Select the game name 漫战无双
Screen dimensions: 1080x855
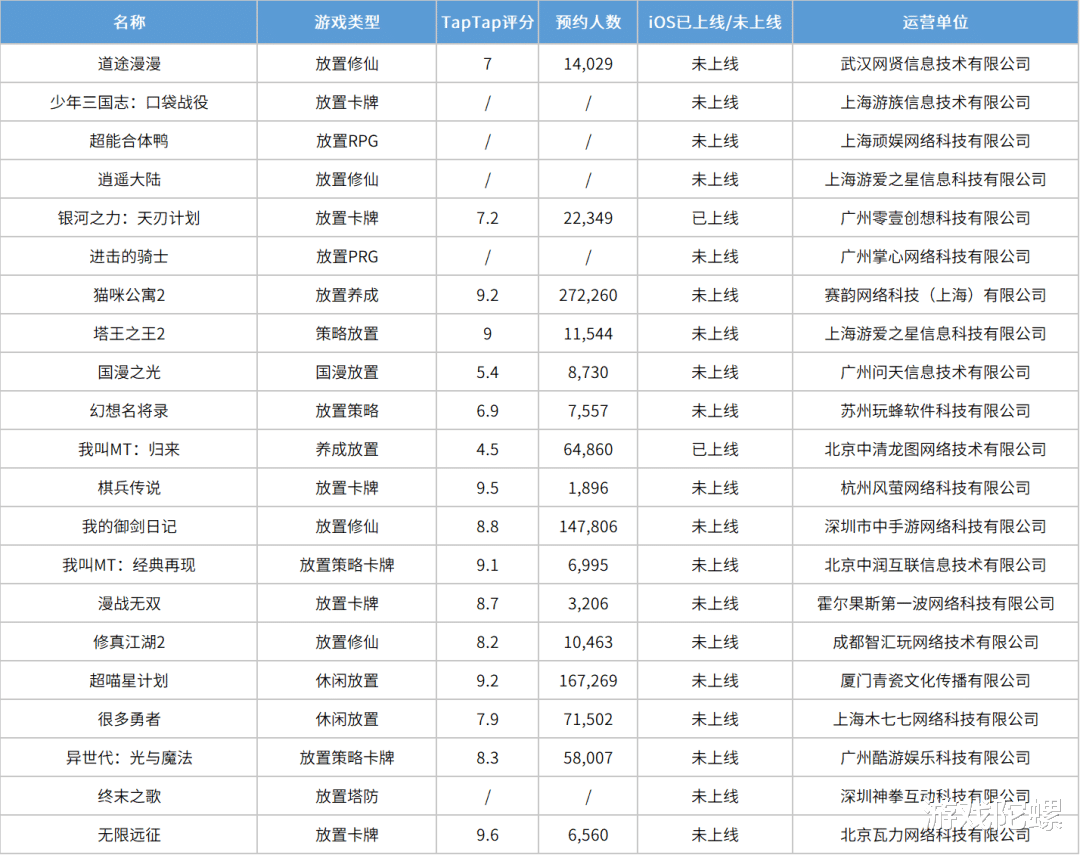[x=129, y=604]
